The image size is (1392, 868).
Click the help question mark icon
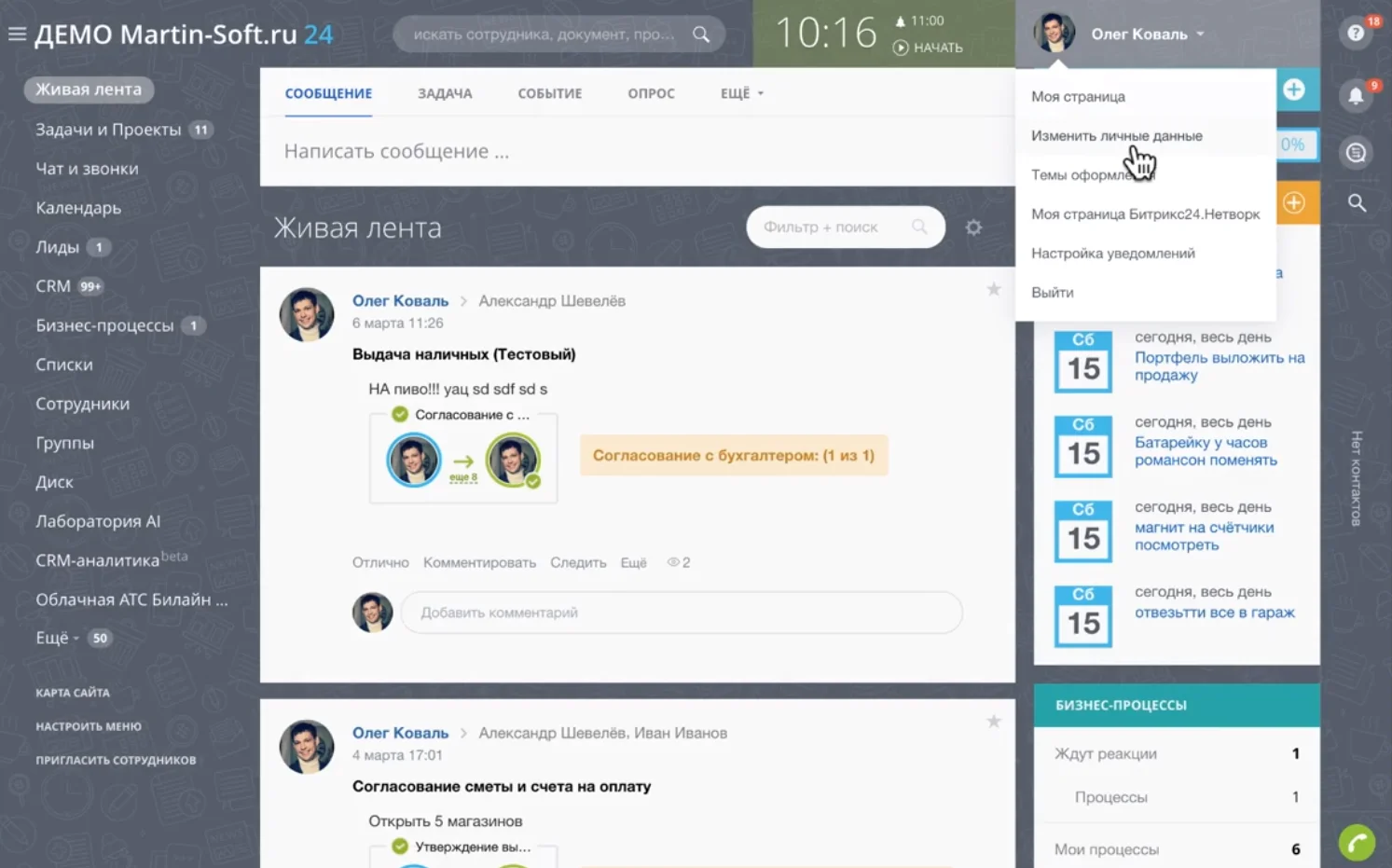tap(1356, 34)
